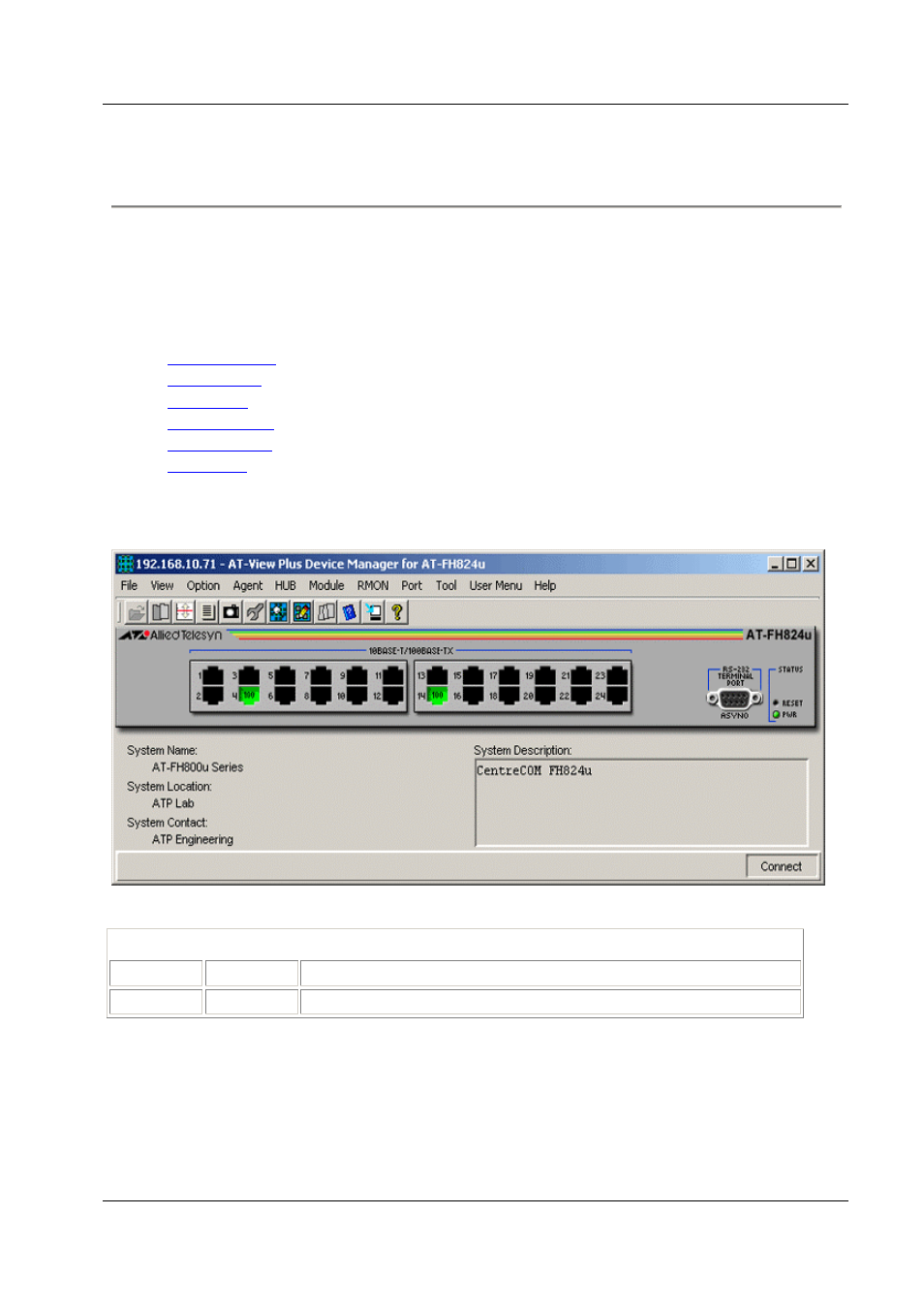The width and height of the screenshot is (924, 1308).
Task: Select port 19 on the hub
Action: tap(544, 675)
